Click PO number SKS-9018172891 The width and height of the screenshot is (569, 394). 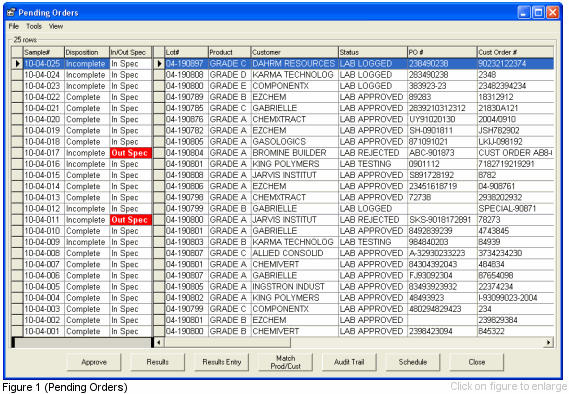click(442, 220)
